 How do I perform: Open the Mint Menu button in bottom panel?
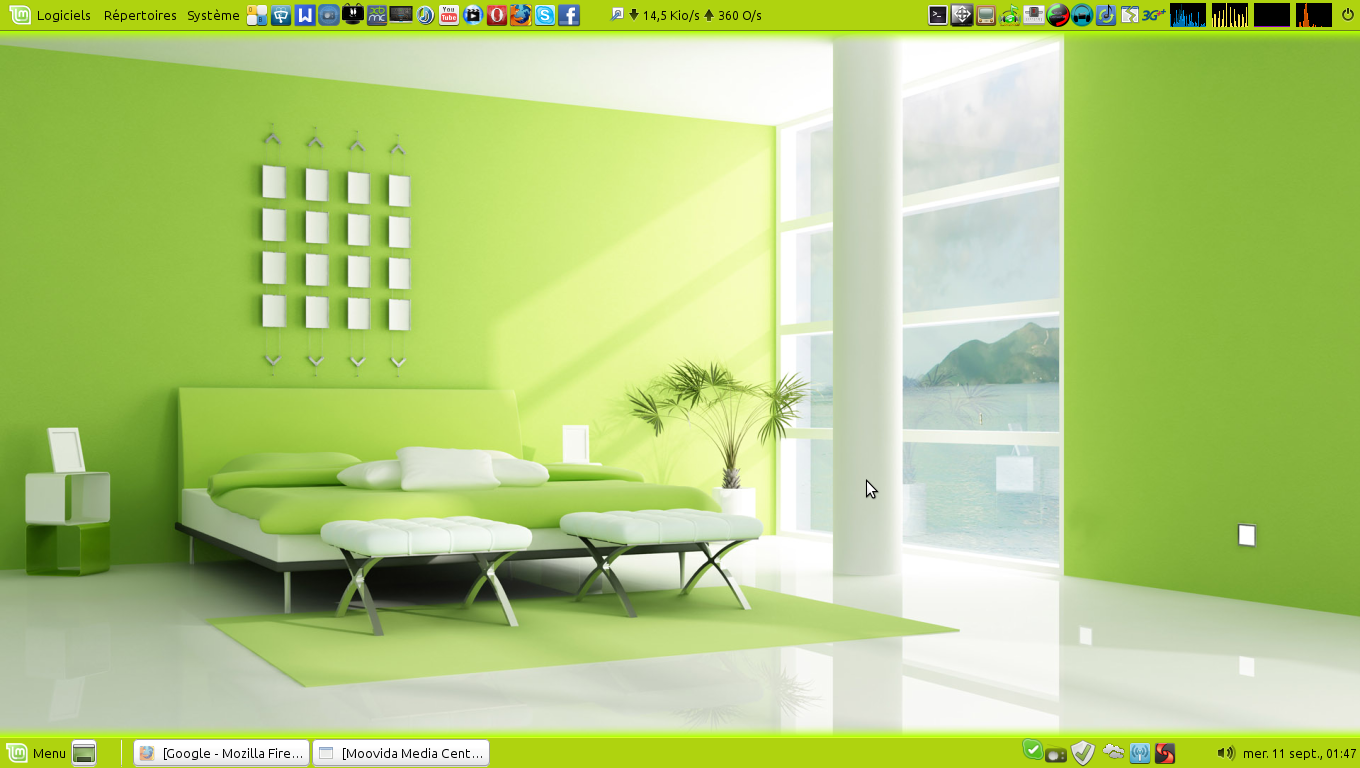click(36, 753)
